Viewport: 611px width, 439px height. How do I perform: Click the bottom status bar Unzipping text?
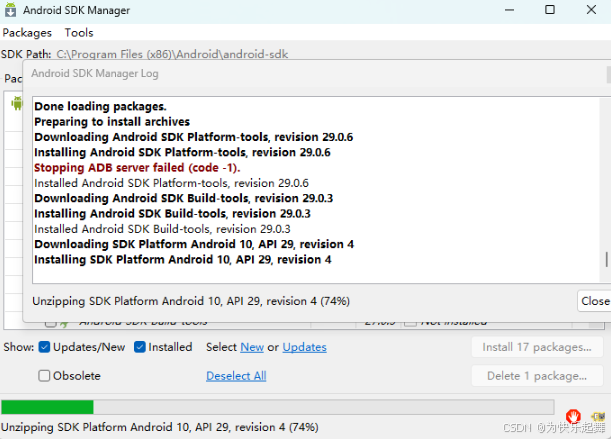coord(160,427)
